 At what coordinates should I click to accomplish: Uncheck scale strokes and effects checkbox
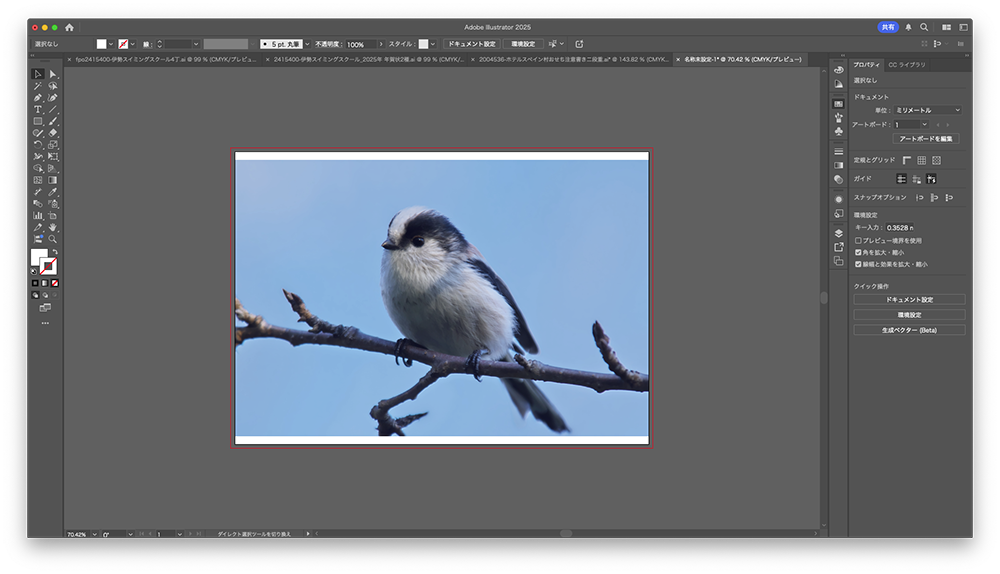tap(858, 264)
